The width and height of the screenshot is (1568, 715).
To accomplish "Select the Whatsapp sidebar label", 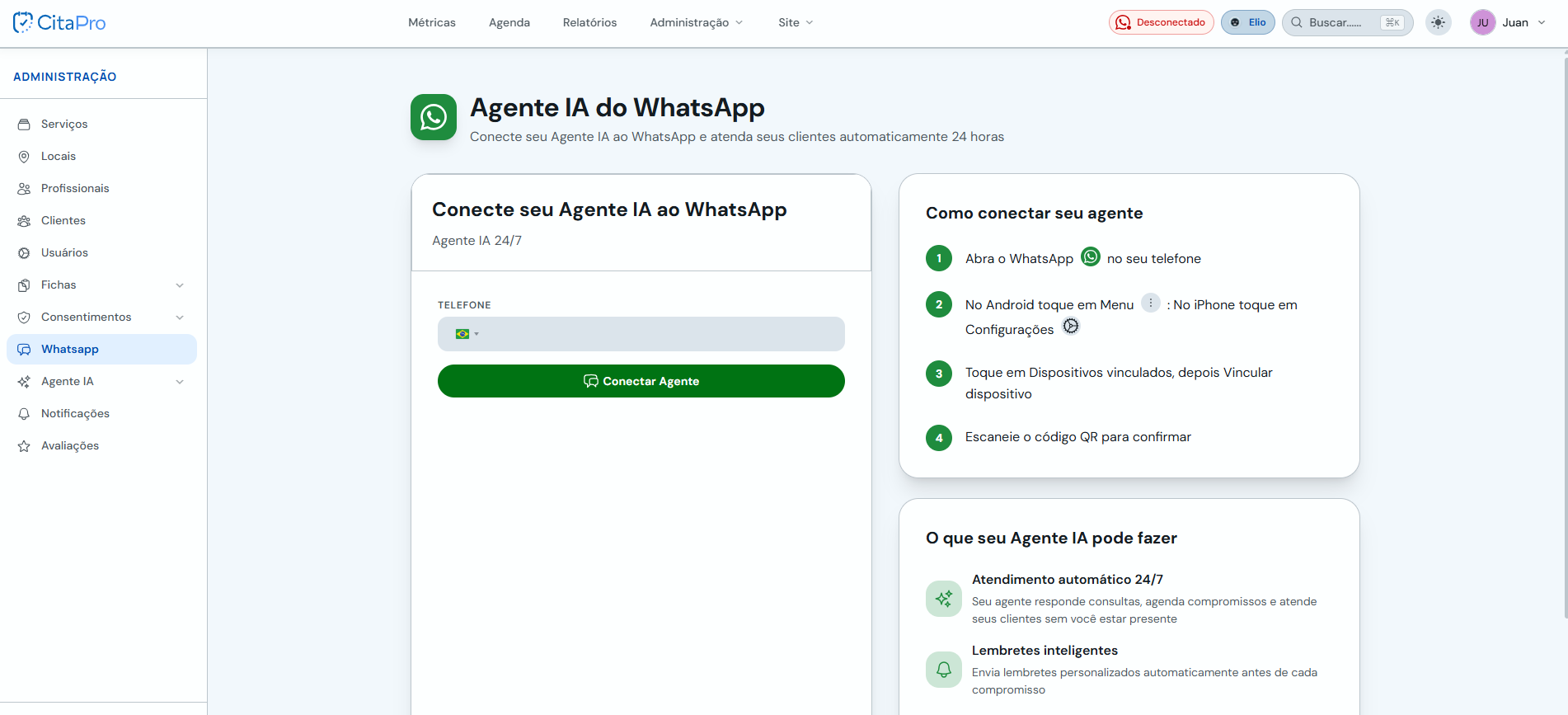I will [70, 349].
